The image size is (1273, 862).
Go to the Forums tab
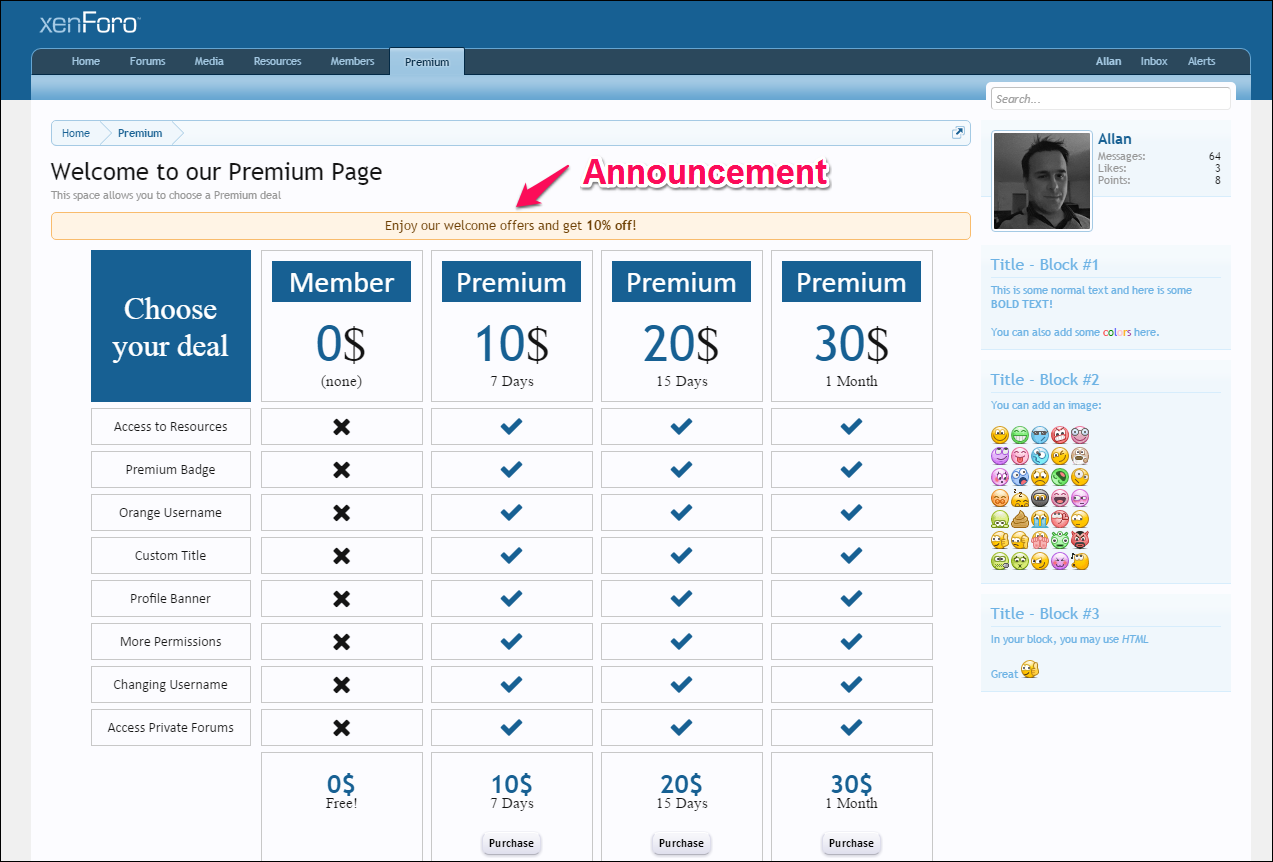coord(147,61)
